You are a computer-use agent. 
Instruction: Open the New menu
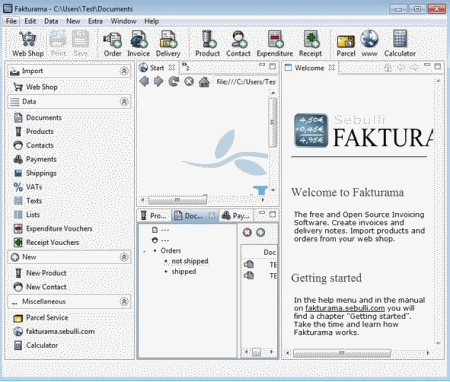pos(73,21)
